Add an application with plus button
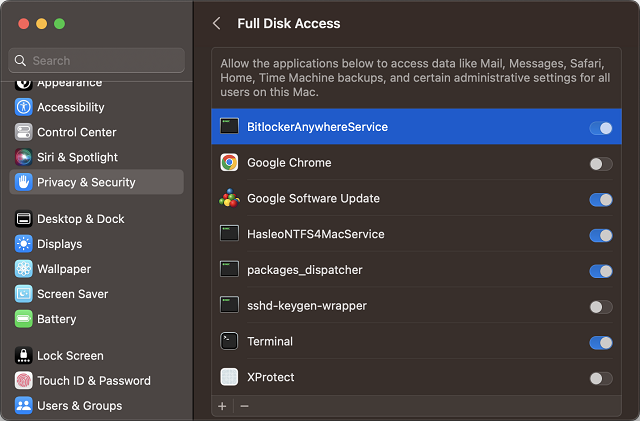Viewport: 640px width, 421px height. coord(222,406)
